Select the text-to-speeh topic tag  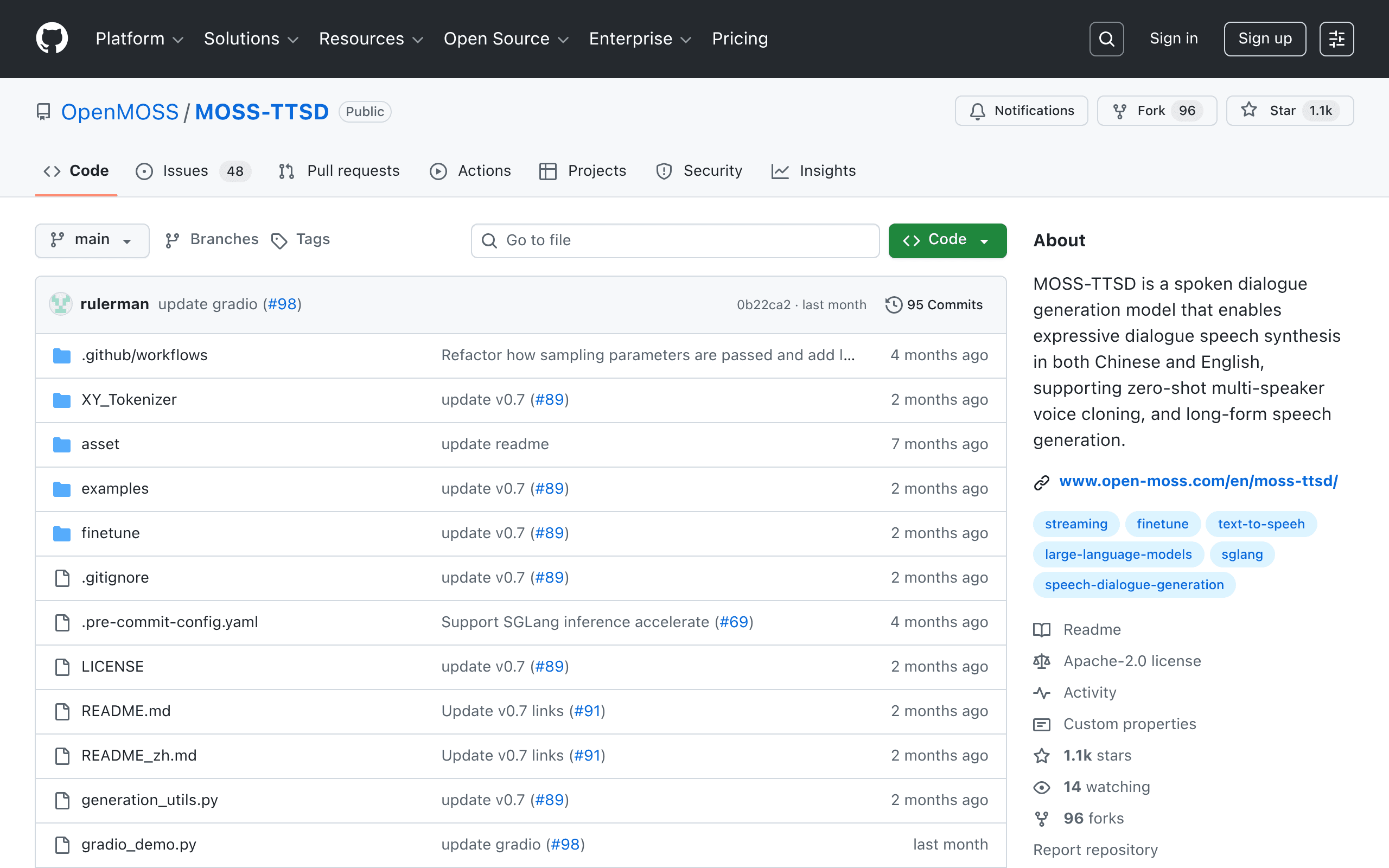coord(1260,524)
